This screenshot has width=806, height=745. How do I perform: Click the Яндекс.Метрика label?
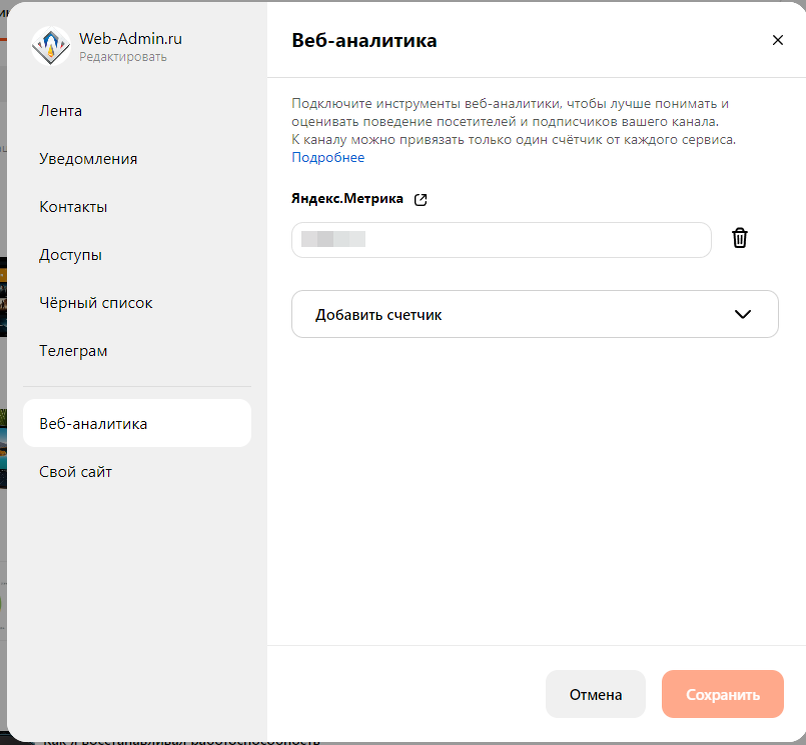click(x=347, y=198)
